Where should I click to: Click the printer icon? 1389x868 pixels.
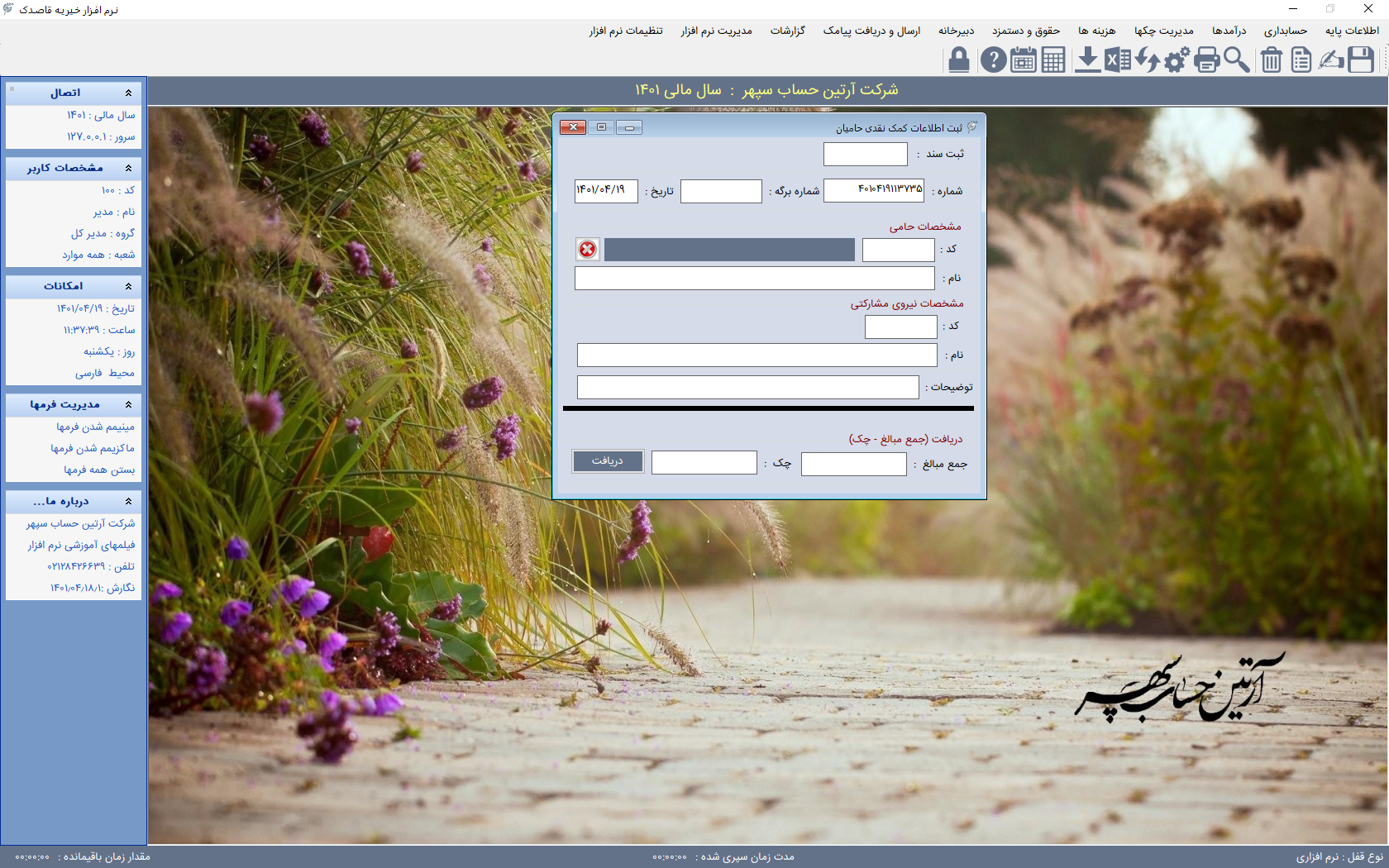click(1207, 60)
